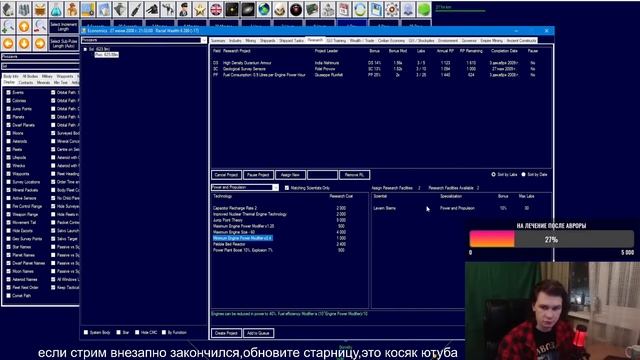Click the zoom in magnifier icon

click(8, 26)
